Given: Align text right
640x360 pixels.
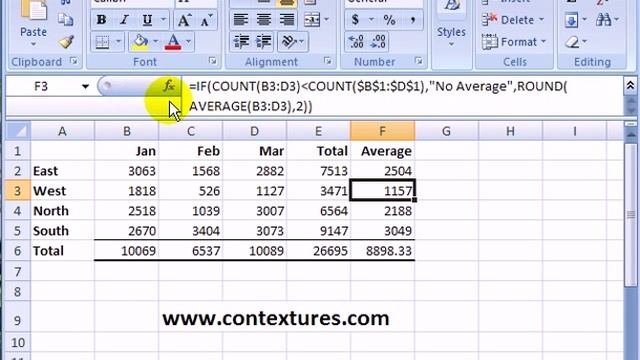Looking at the screenshot, I should coord(287,20).
